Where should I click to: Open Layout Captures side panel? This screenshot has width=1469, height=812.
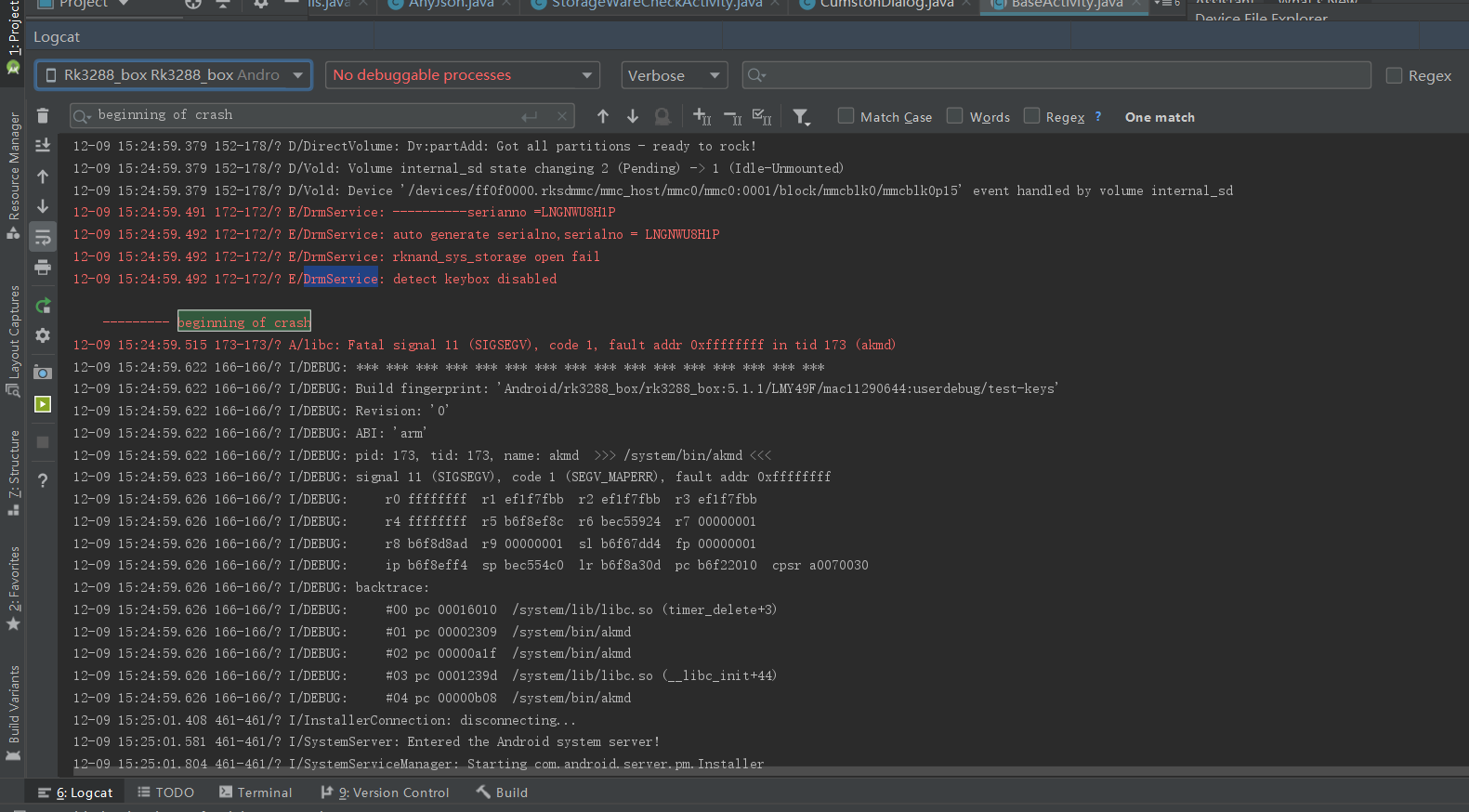13,340
